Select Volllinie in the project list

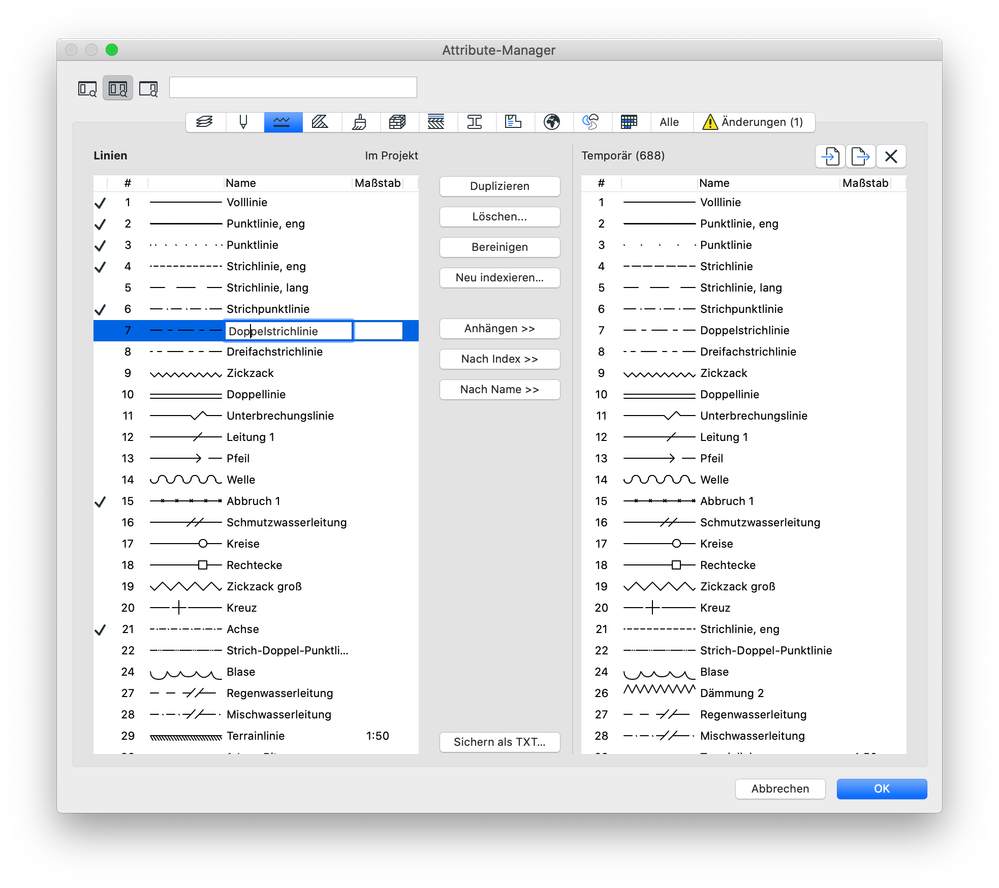click(x=256, y=203)
